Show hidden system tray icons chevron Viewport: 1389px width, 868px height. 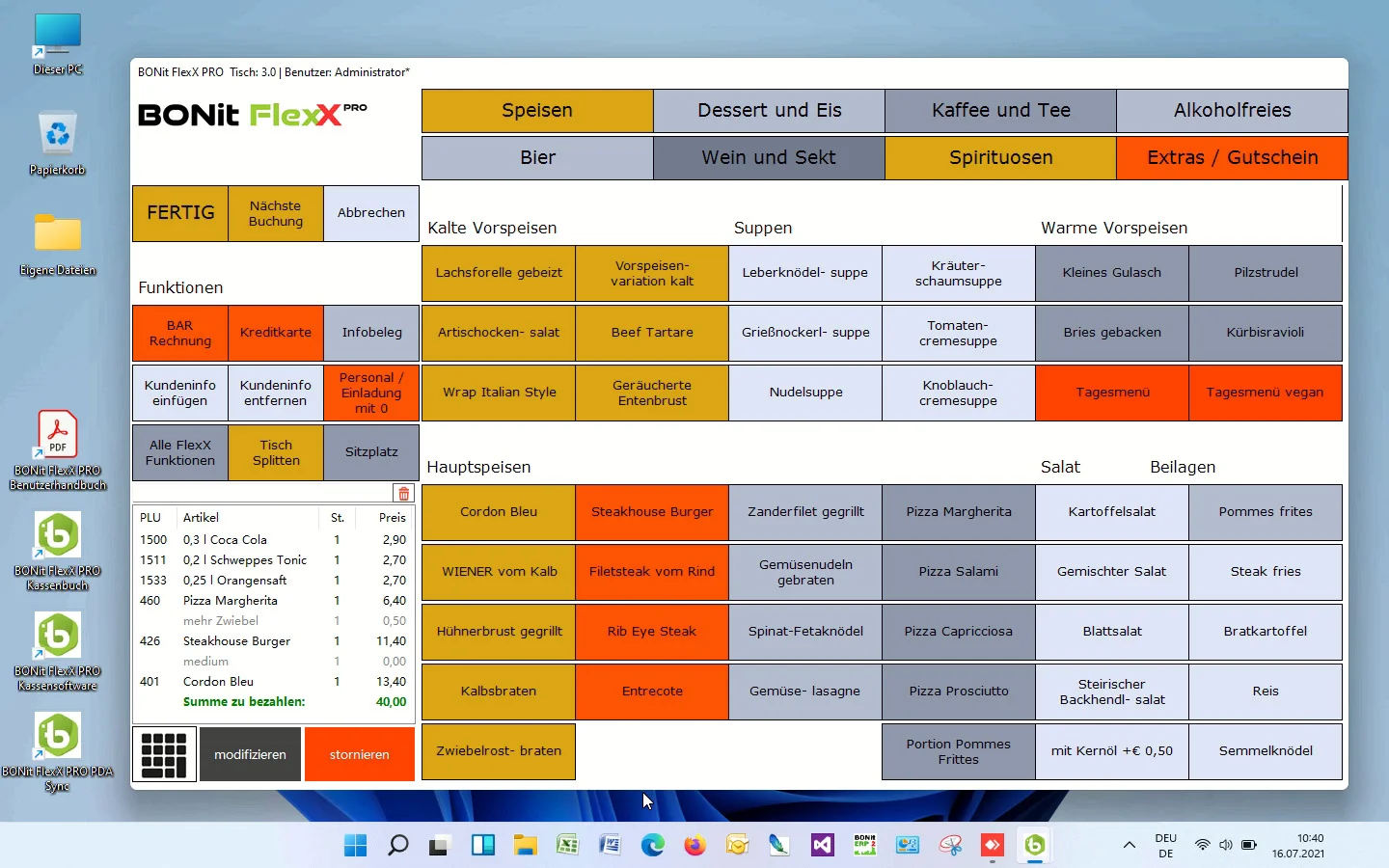coord(1129,846)
